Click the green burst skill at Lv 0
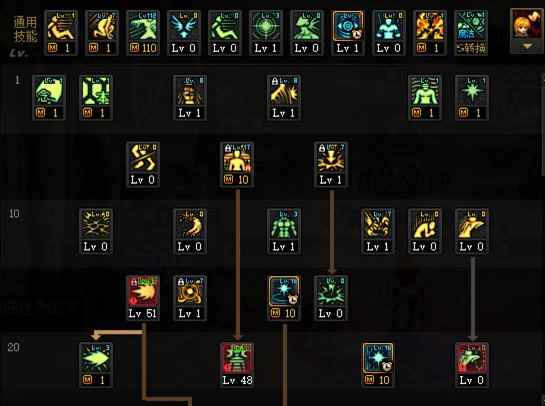Image resolution: width=545 pixels, height=406 pixels. point(331,298)
